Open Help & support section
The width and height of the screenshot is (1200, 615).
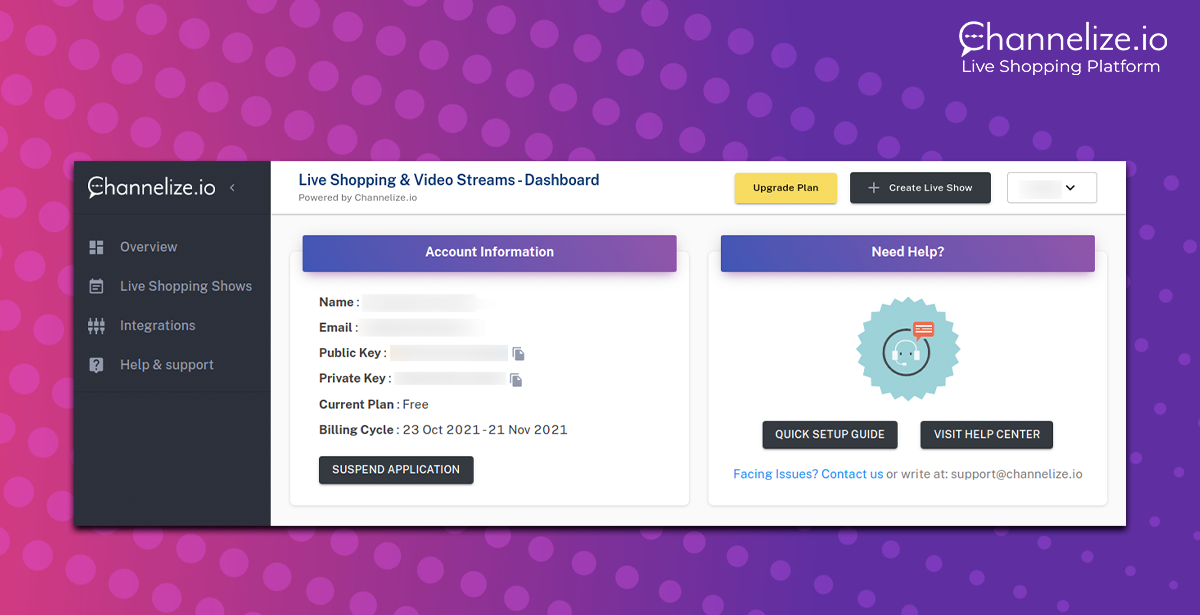(x=167, y=365)
